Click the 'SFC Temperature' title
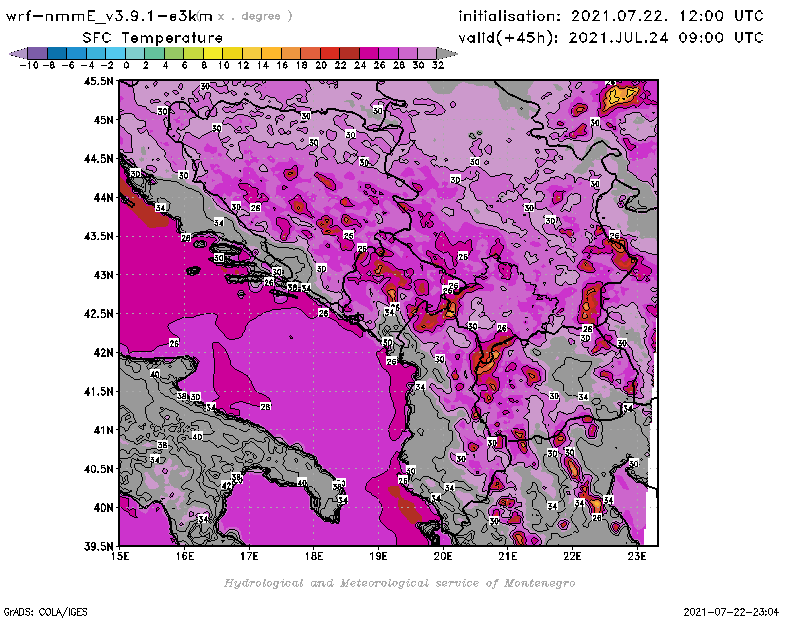 click(153, 38)
